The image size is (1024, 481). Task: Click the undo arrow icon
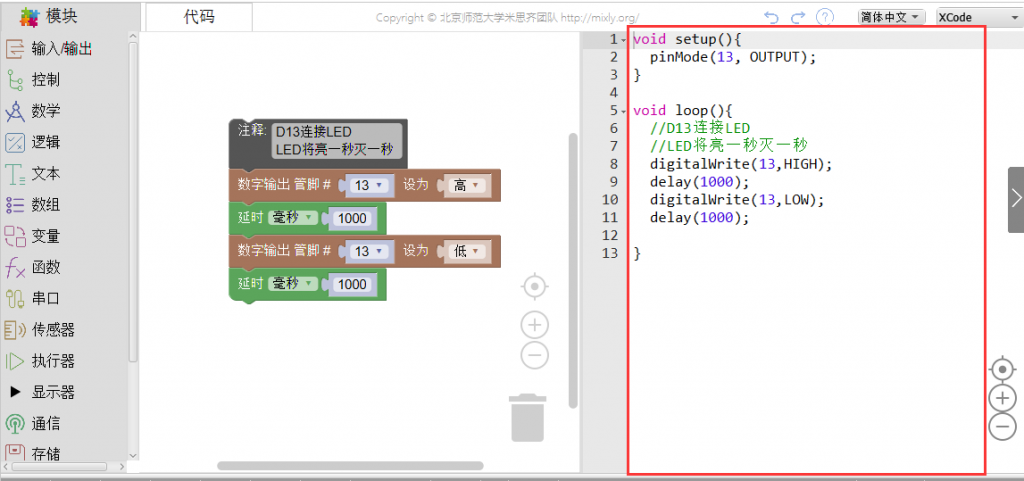click(771, 17)
